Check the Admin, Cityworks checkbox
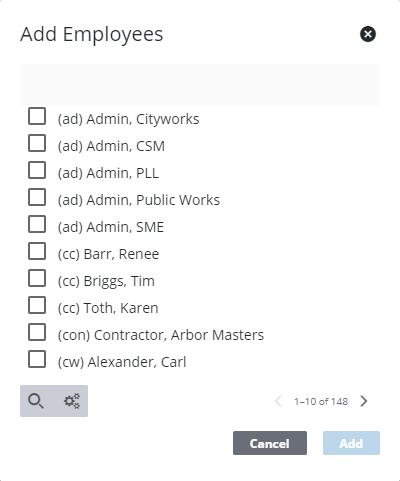Image resolution: width=400 pixels, height=481 pixels. tap(37, 116)
